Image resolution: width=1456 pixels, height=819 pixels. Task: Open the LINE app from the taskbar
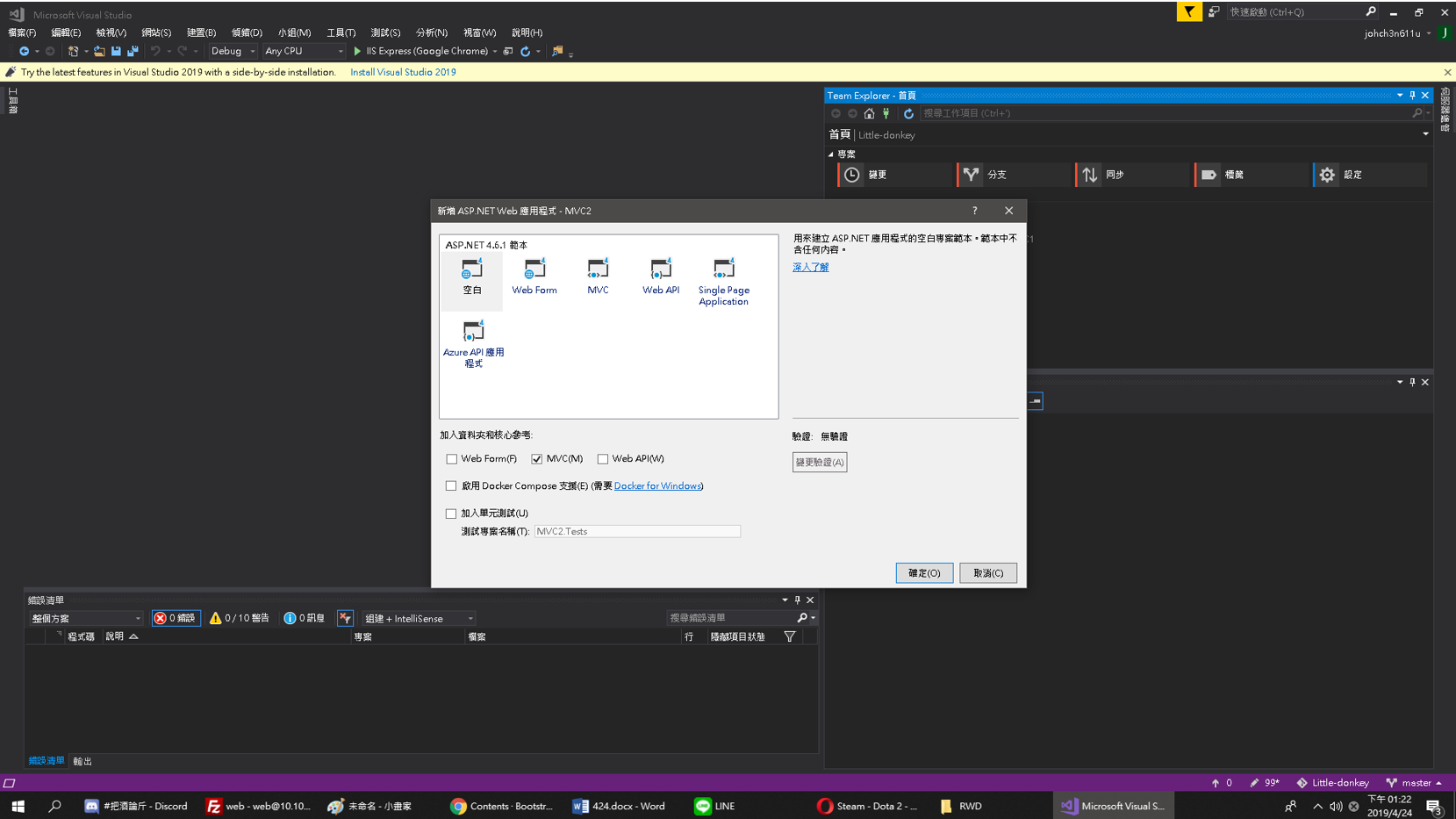click(x=715, y=806)
